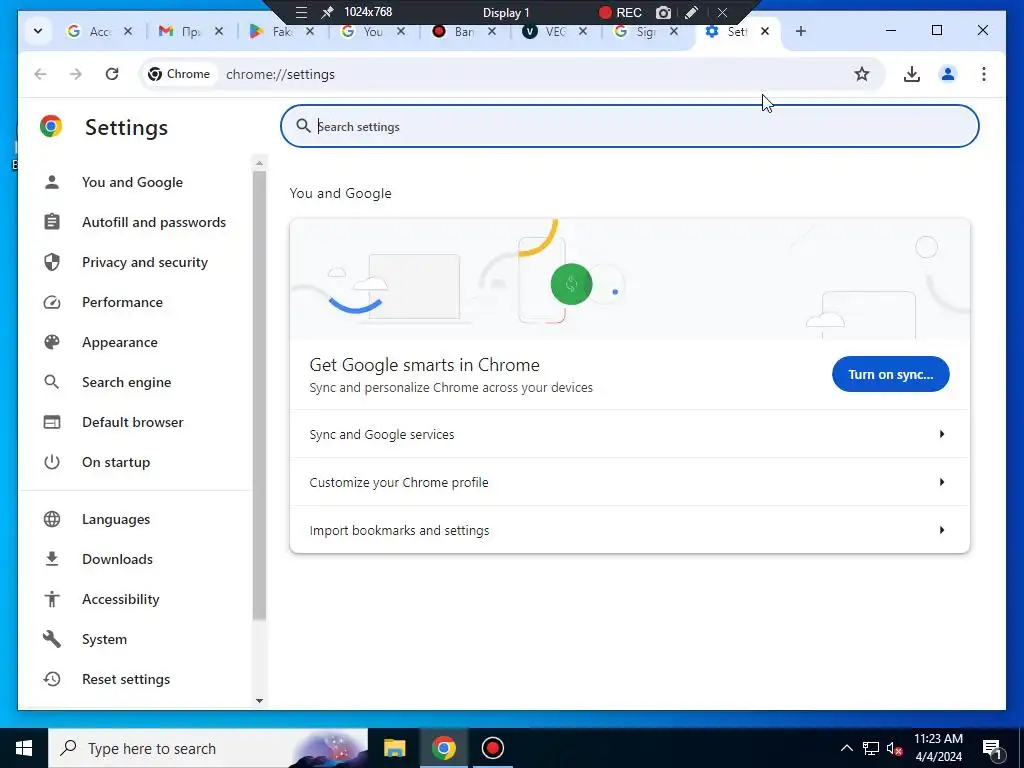Viewport: 1024px width, 768px height.
Task: Click the System wrench icon
Action: pos(52,639)
